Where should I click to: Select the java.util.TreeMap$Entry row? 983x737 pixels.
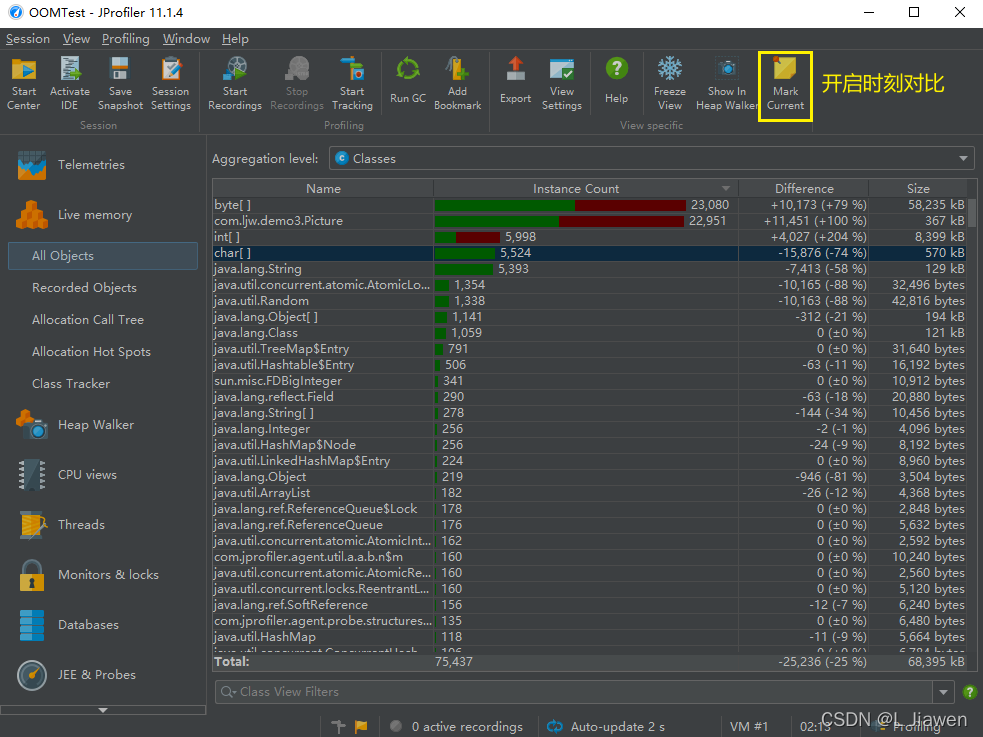point(589,349)
